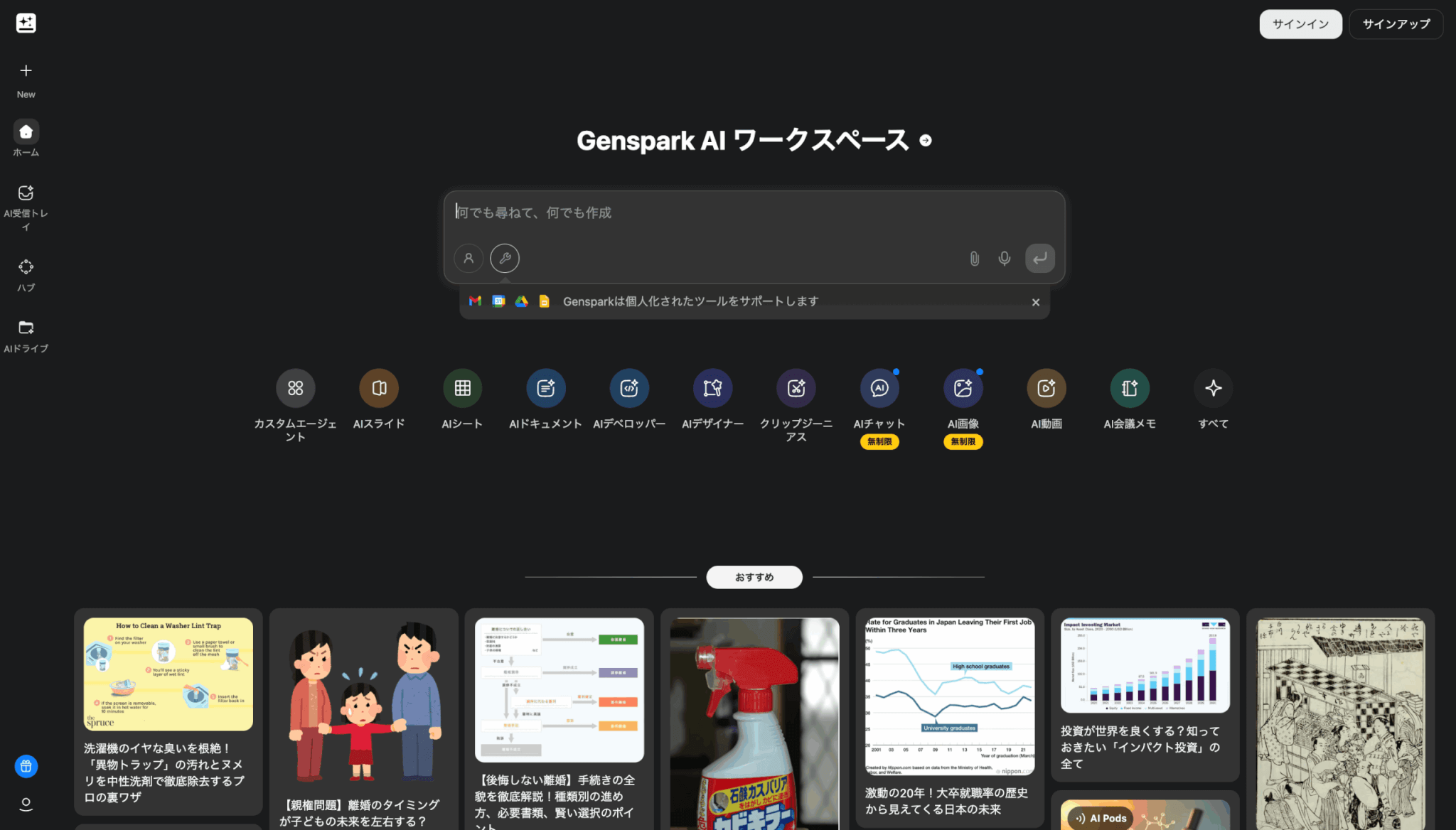Click the サインイン button

pos(1300,24)
